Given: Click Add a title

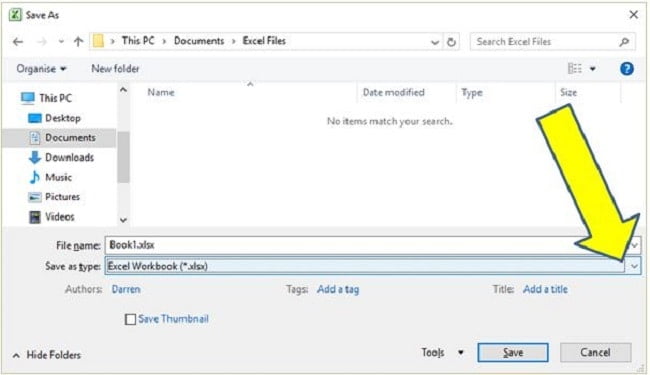Looking at the screenshot, I should coord(545,289).
